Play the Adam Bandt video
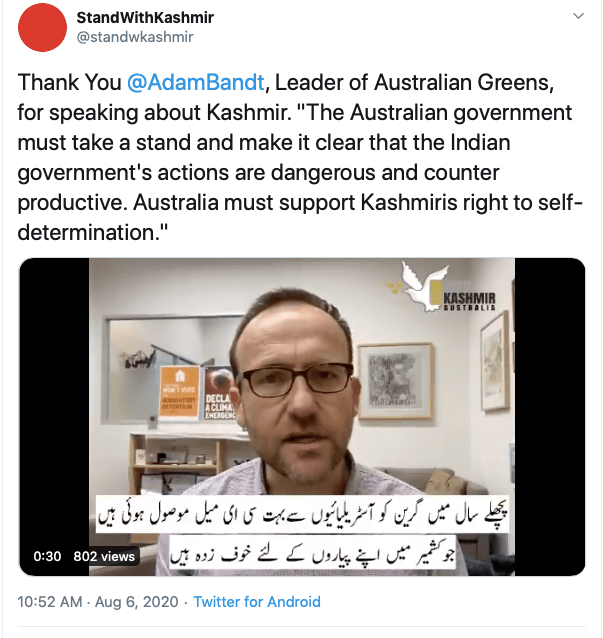603x638 pixels. tap(302, 417)
